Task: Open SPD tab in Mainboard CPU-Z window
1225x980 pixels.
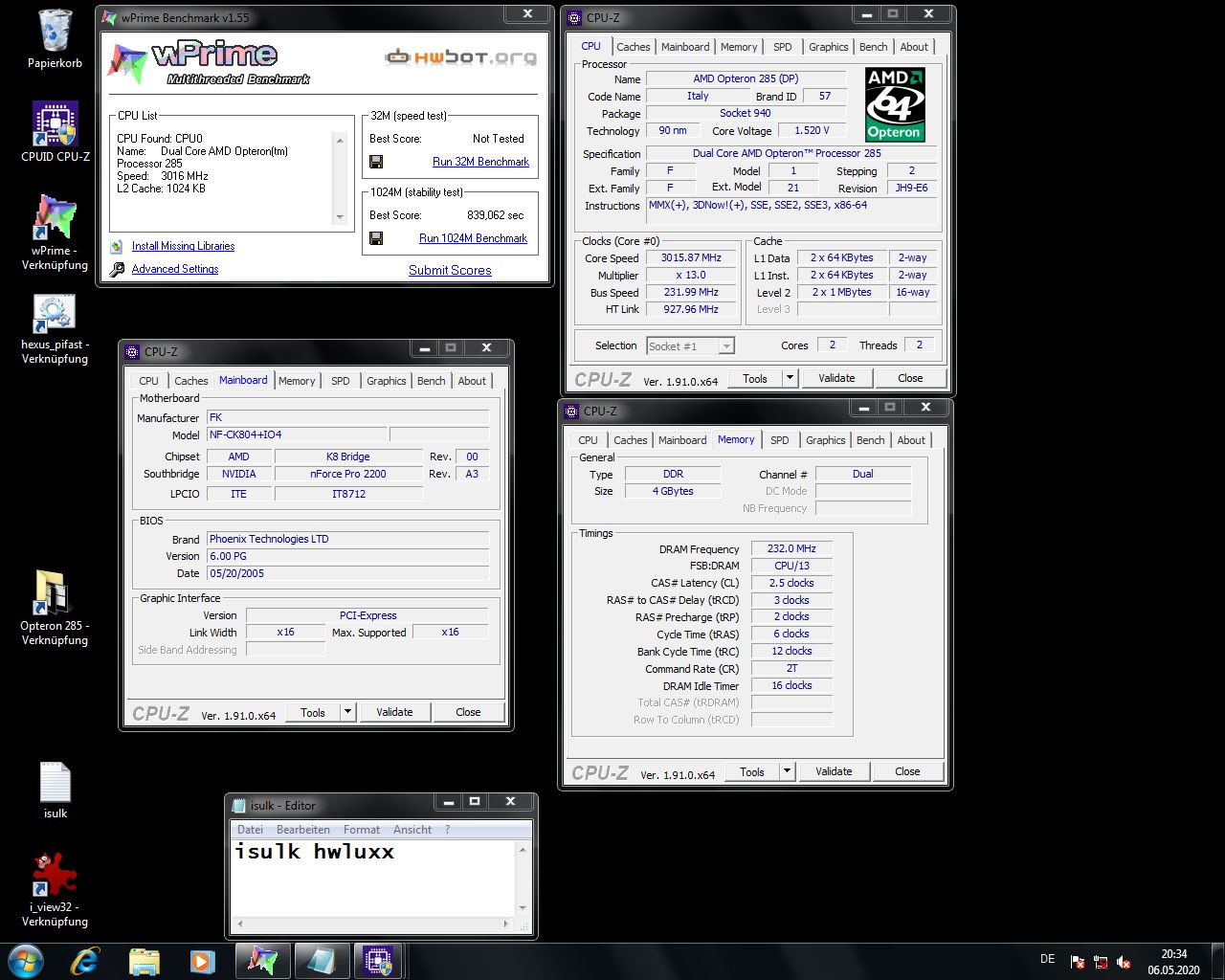Action: click(340, 381)
